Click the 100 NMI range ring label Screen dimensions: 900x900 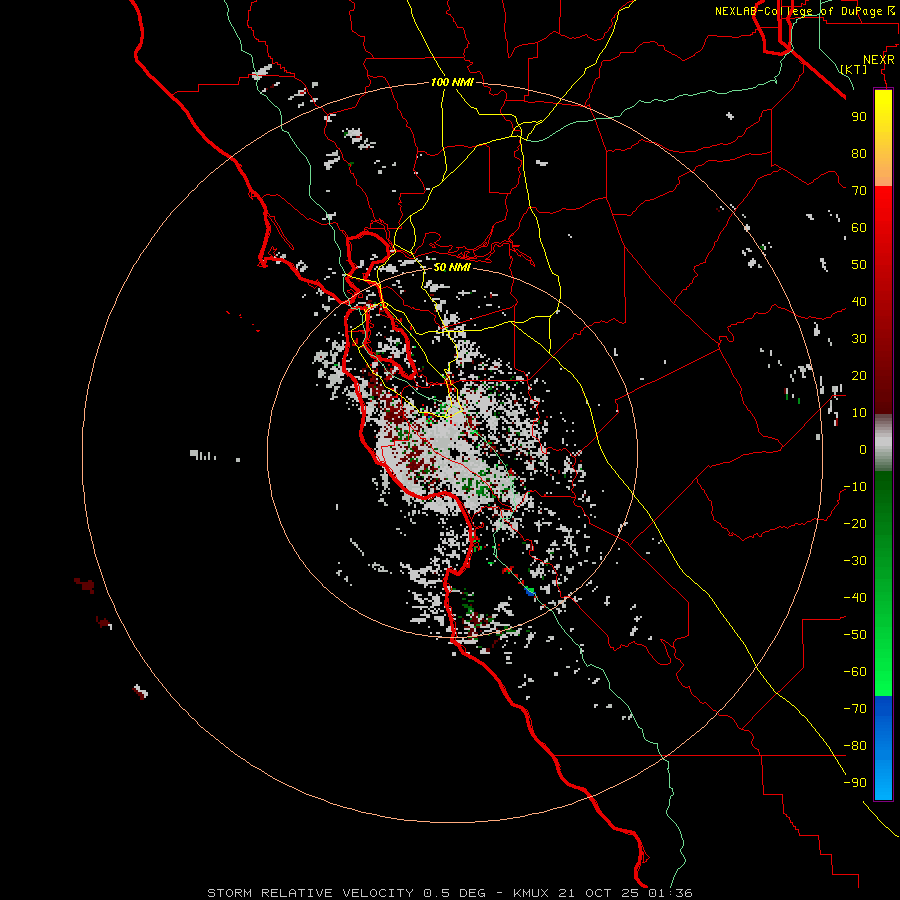(x=452, y=82)
